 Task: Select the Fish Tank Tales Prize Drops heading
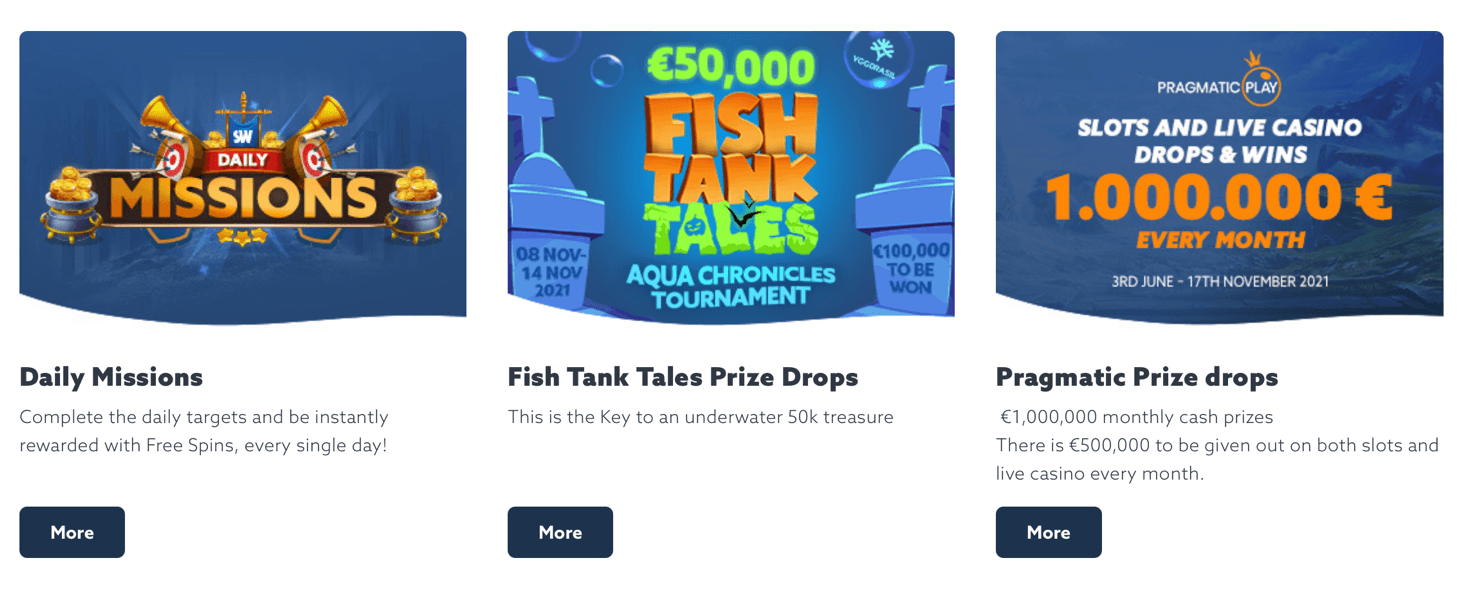pyautogui.click(x=682, y=377)
